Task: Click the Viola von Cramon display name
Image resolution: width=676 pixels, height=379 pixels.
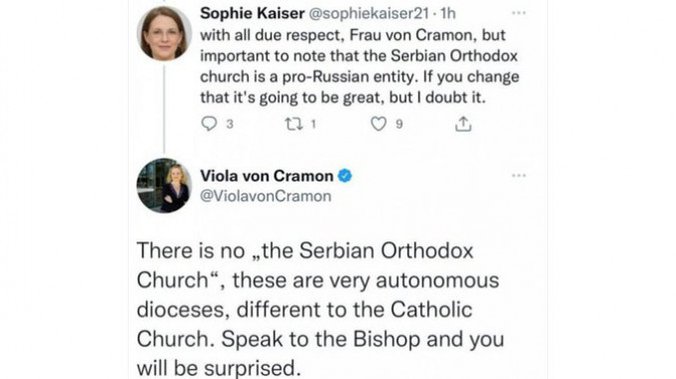Action: point(266,176)
